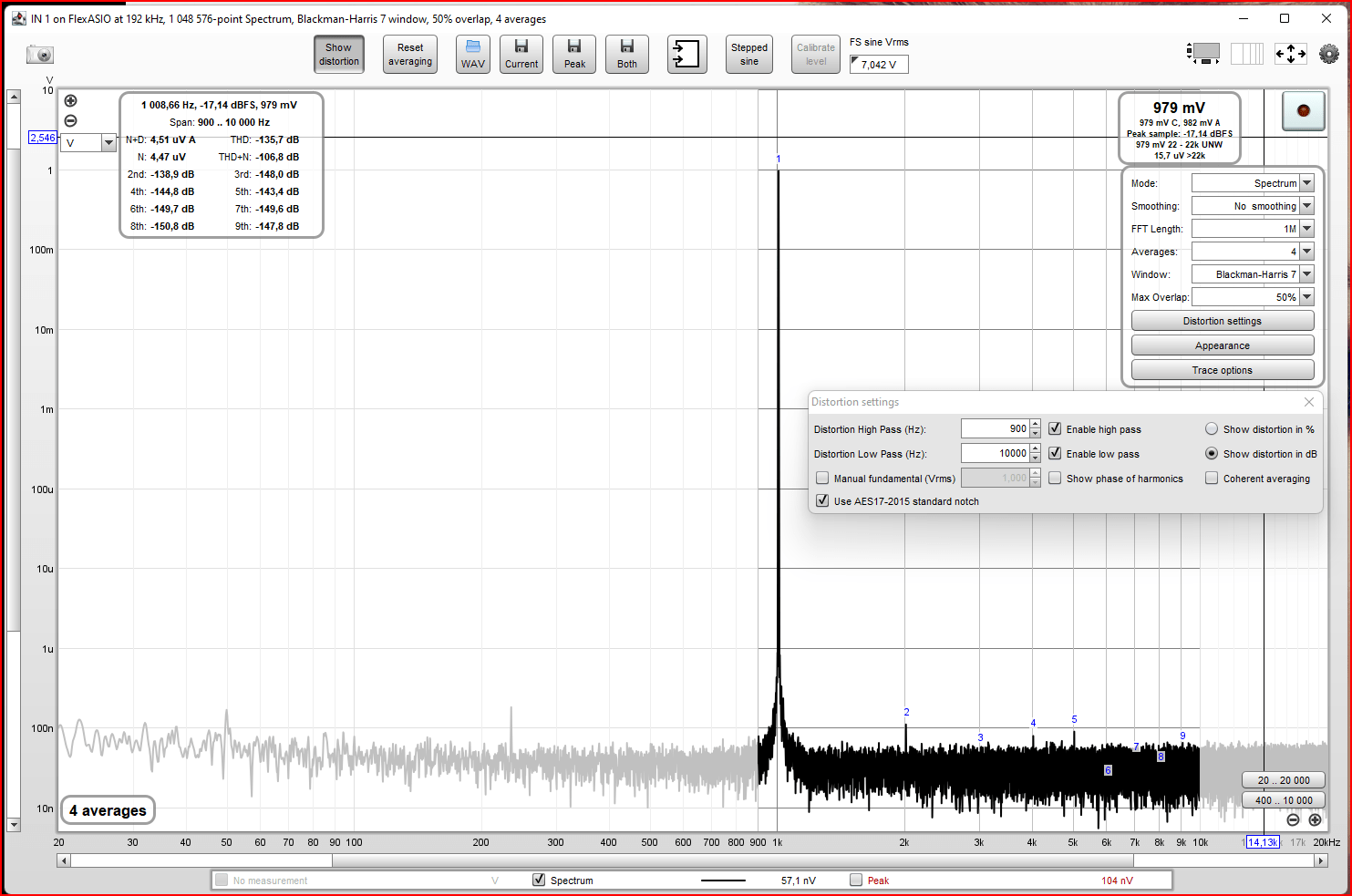Toggle the No measurement trace checkbox
The height and width of the screenshot is (896, 1352).
point(222,880)
